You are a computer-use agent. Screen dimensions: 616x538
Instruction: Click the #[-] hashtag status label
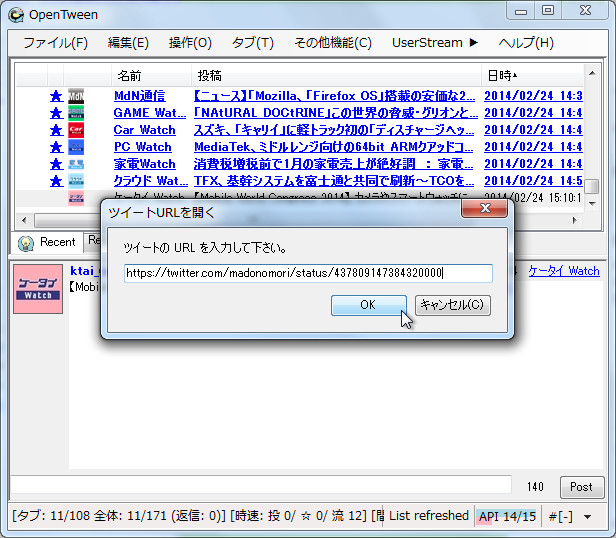point(561,516)
